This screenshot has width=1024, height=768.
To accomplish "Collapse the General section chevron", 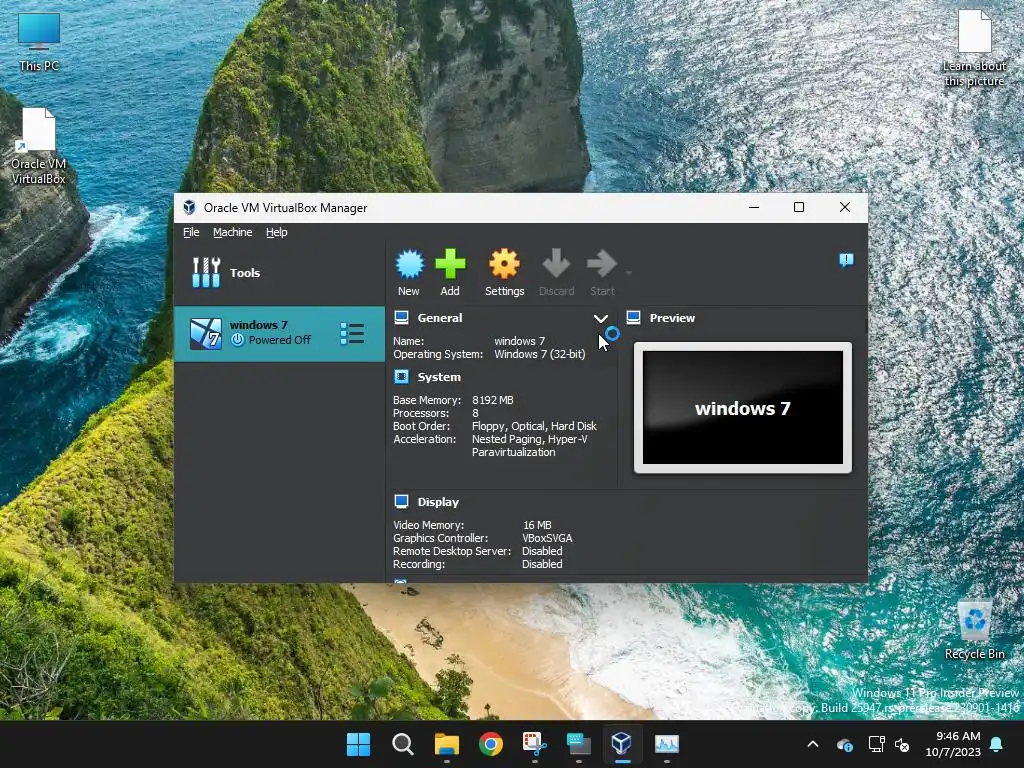I will [600, 319].
